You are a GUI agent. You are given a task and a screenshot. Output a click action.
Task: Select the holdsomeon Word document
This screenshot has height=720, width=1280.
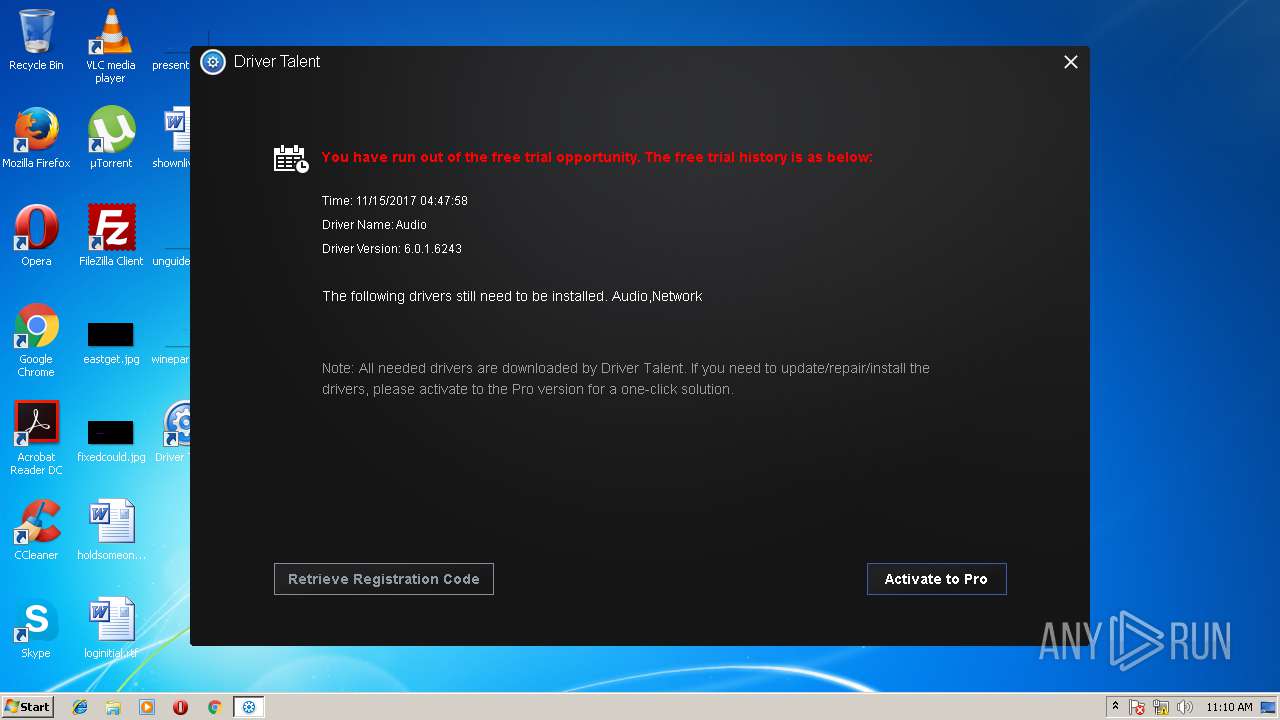[x=110, y=530]
